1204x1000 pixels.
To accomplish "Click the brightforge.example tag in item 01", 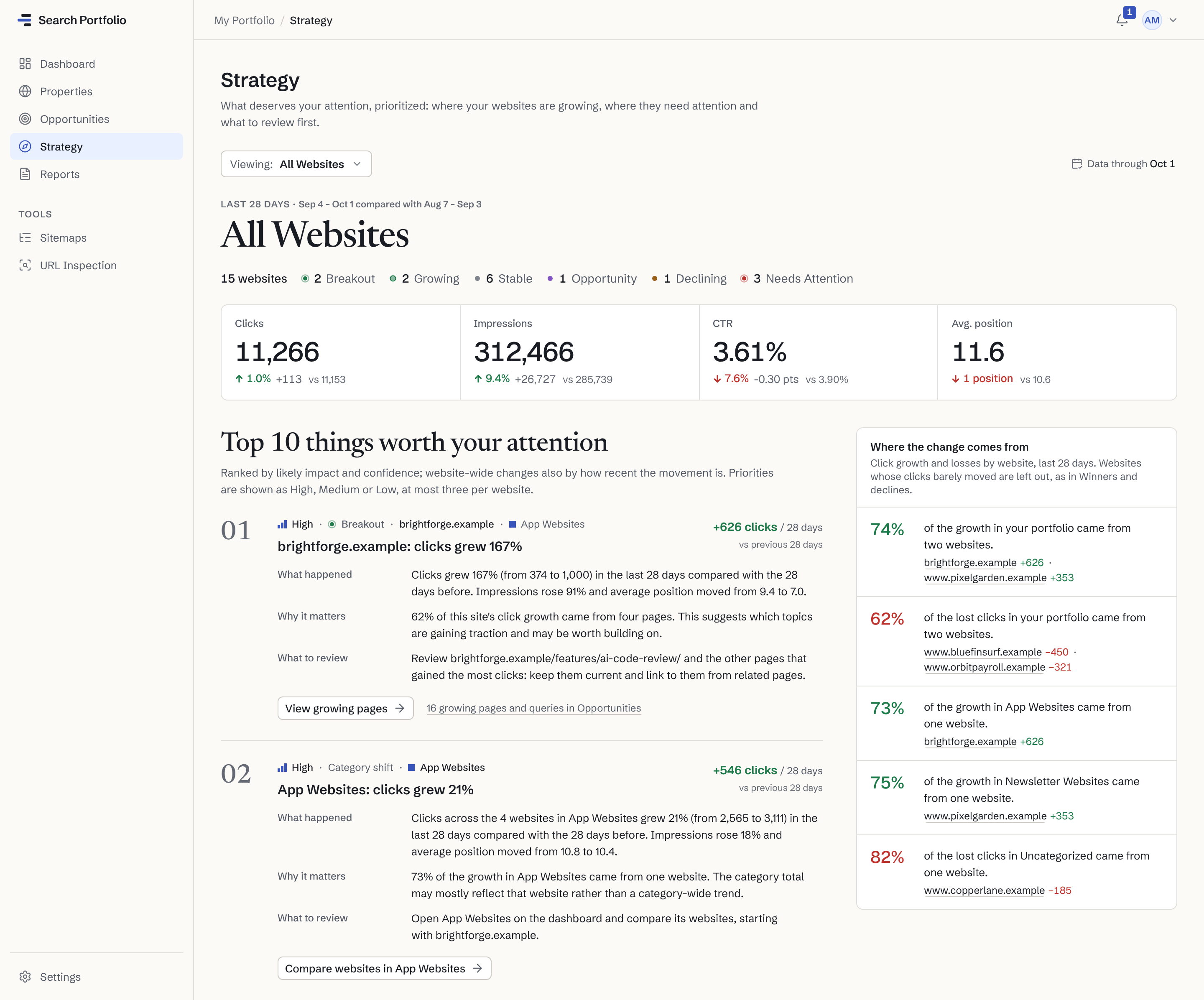I will [x=446, y=524].
